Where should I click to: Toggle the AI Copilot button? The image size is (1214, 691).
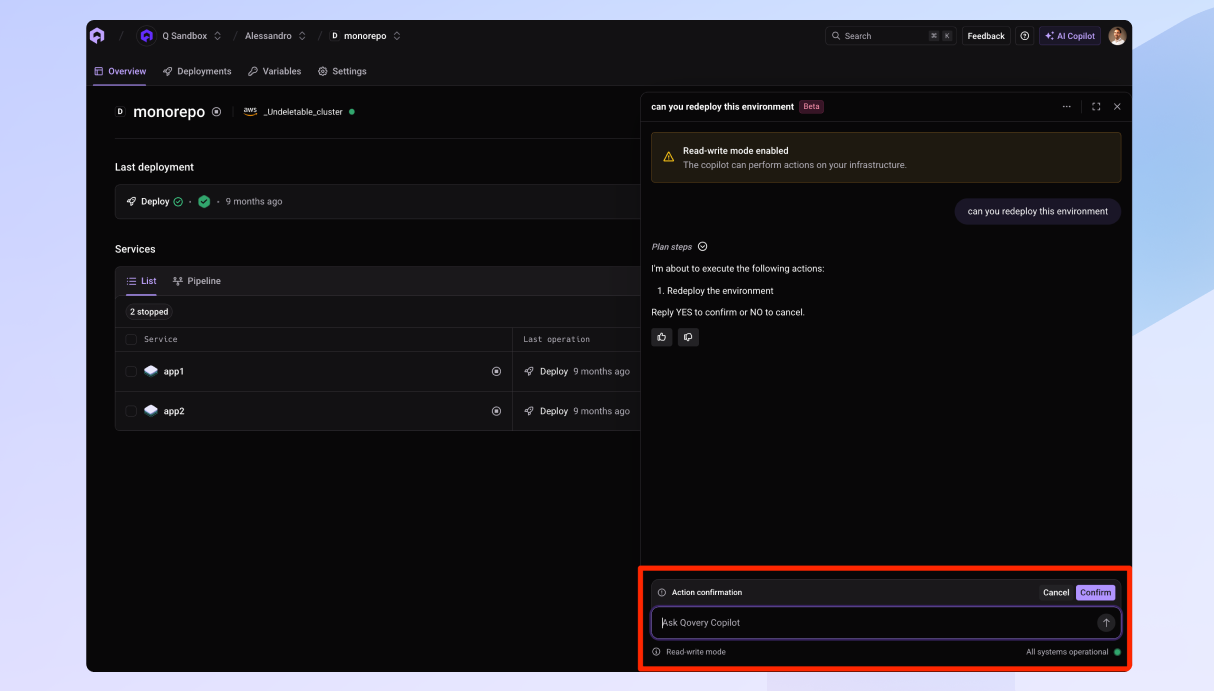1070,36
